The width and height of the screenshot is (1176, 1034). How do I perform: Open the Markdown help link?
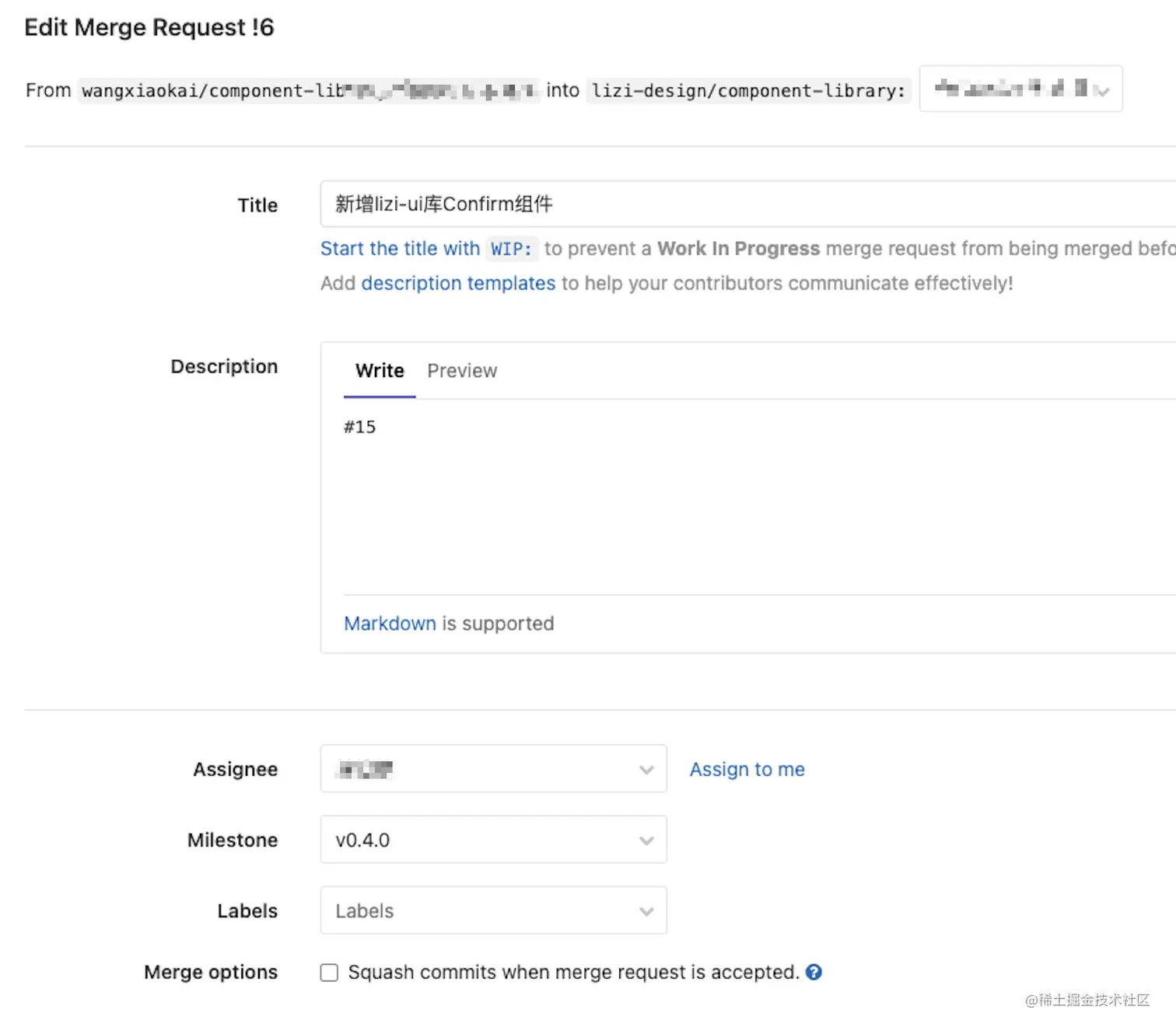coord(390,624)
